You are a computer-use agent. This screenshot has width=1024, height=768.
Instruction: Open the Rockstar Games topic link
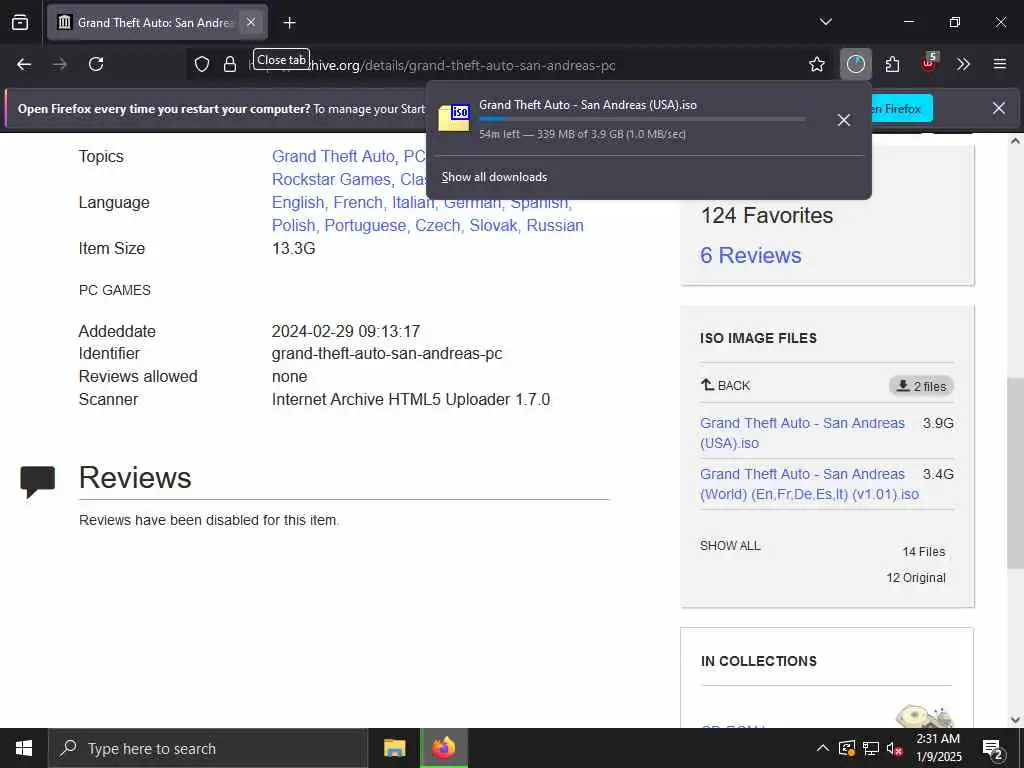point(331,180)
